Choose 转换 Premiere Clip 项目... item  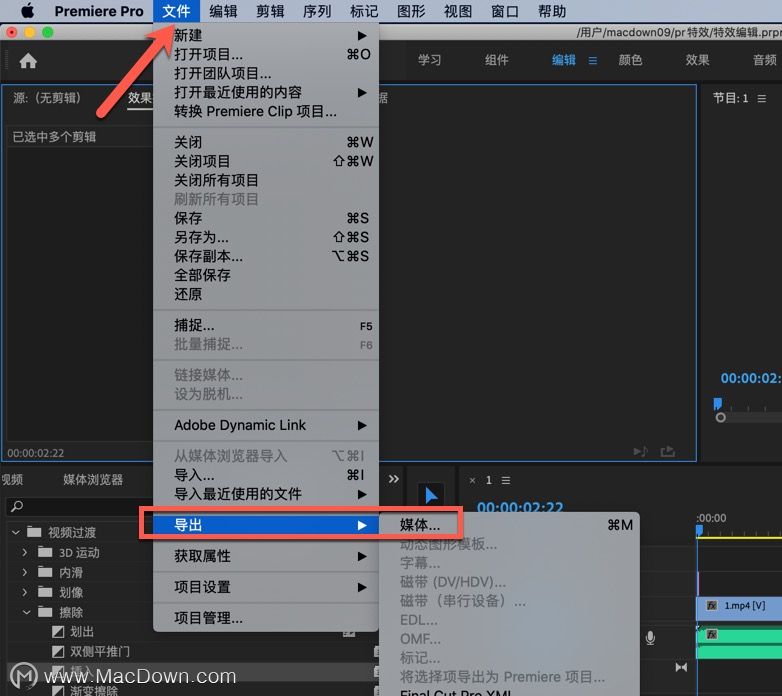(x=266, y=111)
